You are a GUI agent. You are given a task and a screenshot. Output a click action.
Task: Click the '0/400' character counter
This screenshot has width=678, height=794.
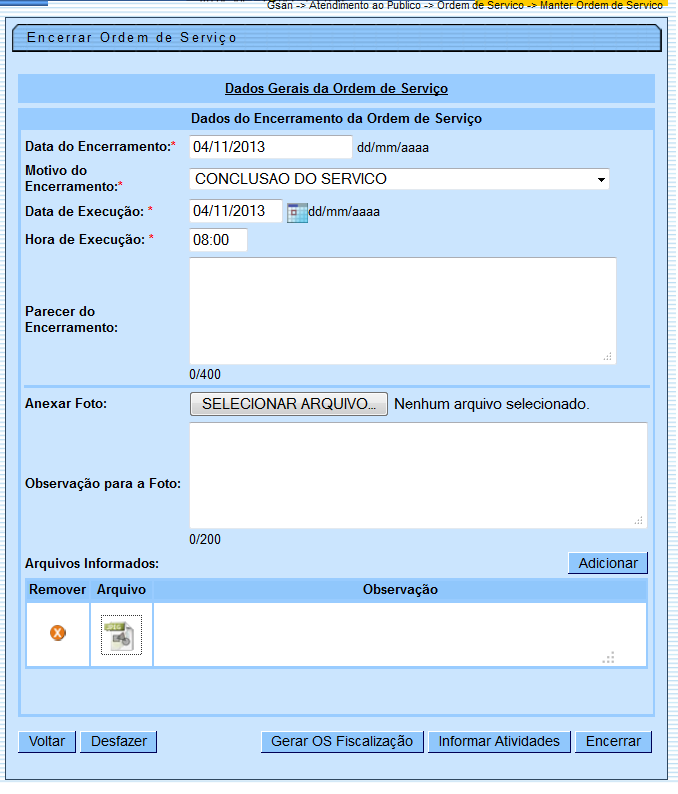coord(205,375)
